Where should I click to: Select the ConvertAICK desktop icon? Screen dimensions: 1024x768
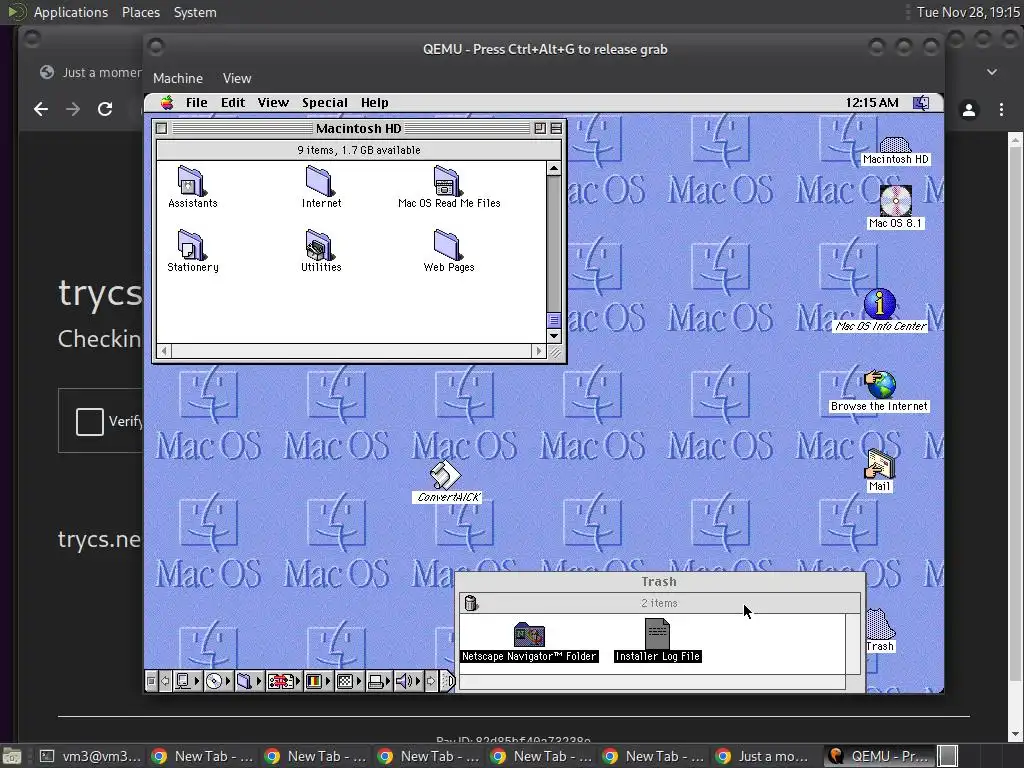[447, 482]
